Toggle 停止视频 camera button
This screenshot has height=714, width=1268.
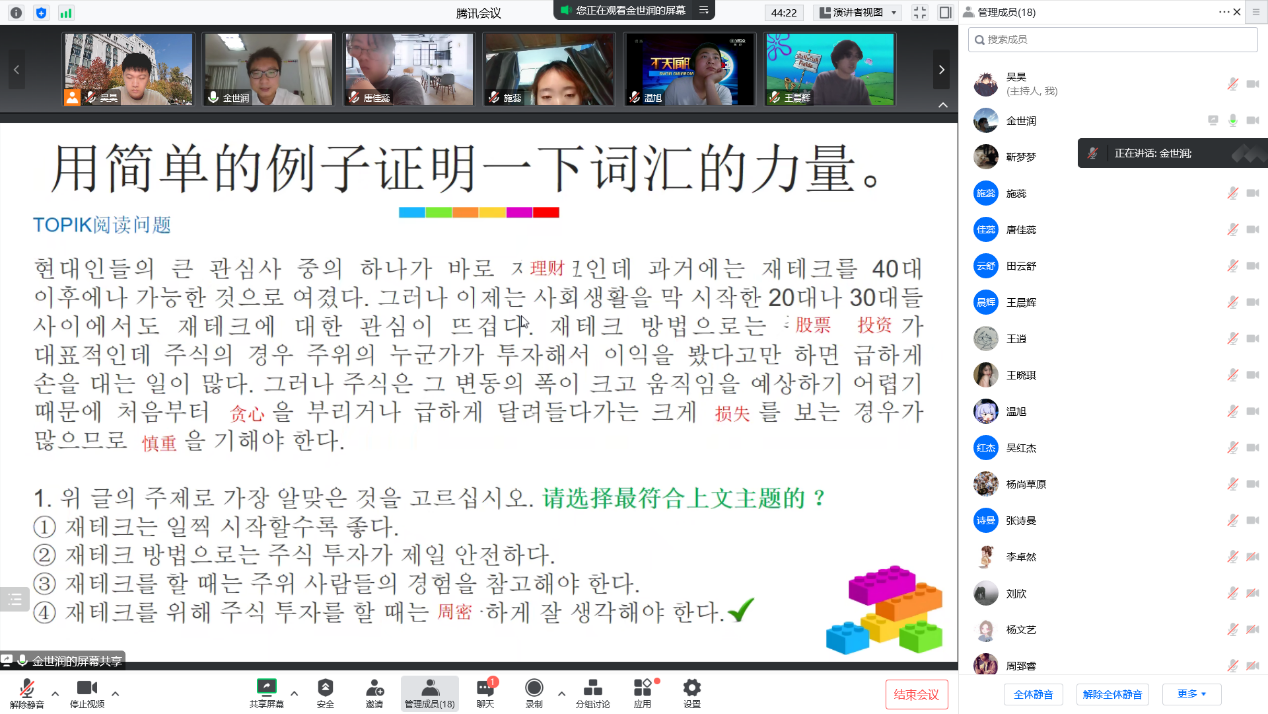pos(86,692)
